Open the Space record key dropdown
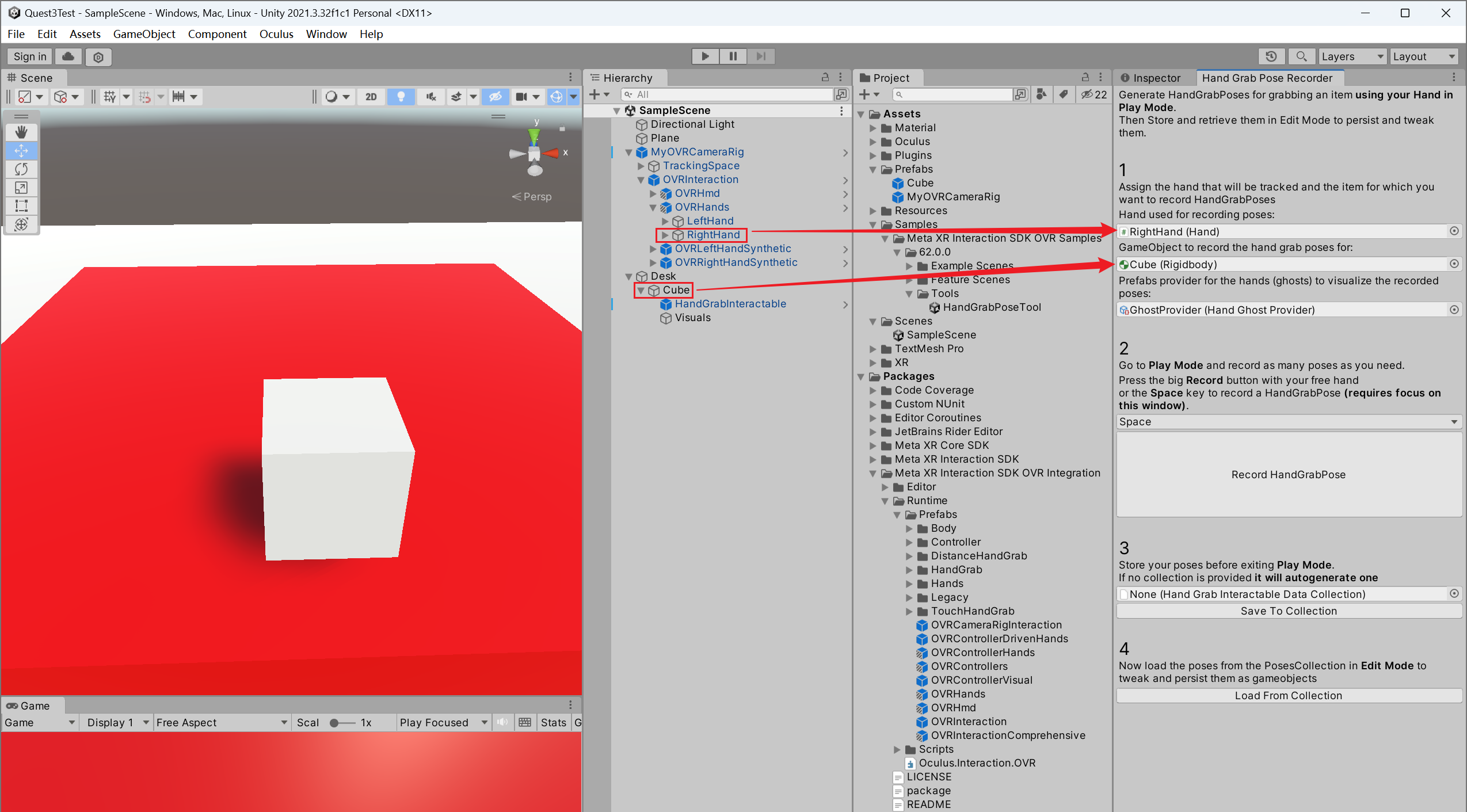Screen dimensions: 1467x812 click(x=1289, y=422)
